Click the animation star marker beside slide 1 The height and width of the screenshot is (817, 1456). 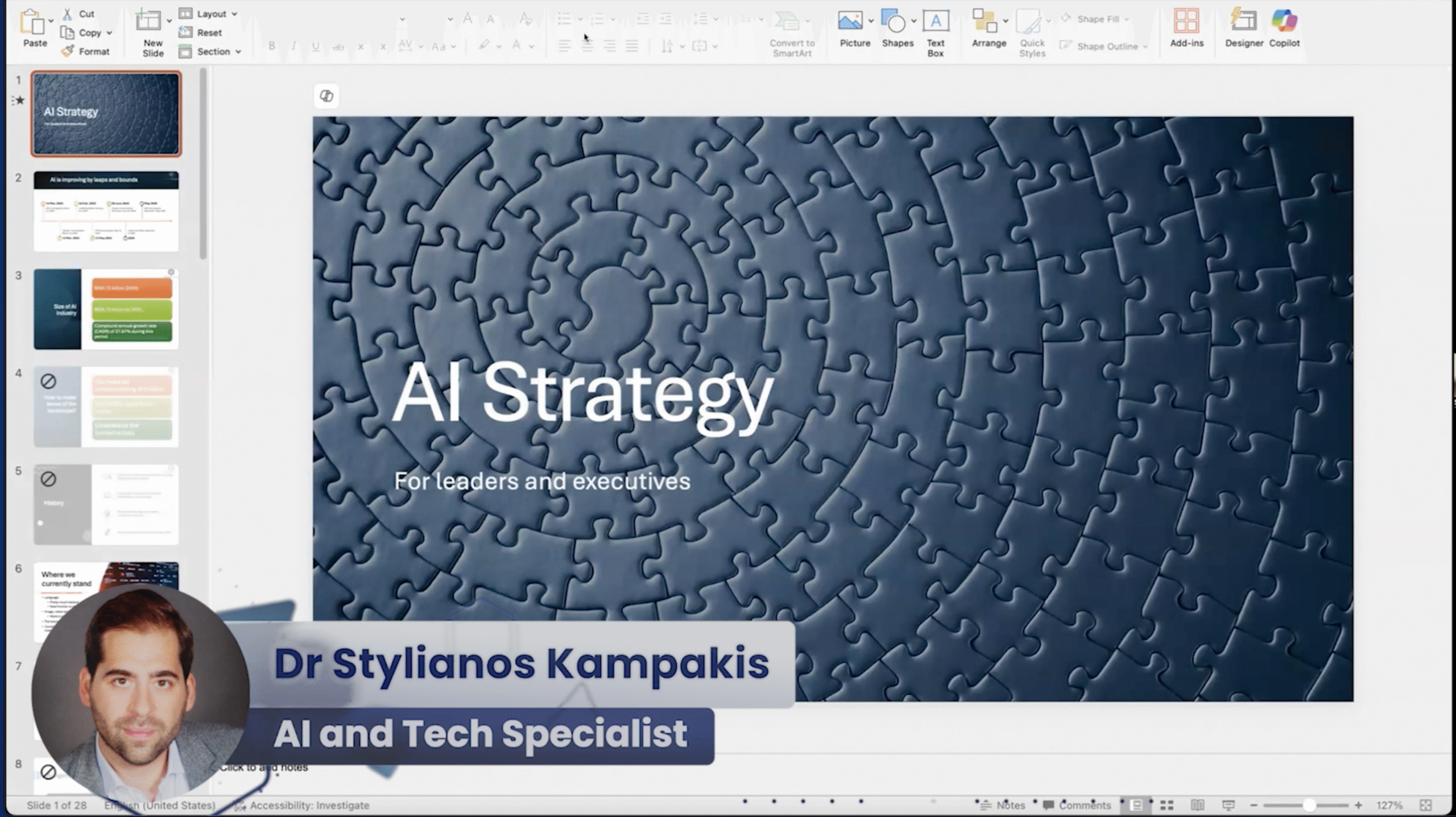pos(19,101)
